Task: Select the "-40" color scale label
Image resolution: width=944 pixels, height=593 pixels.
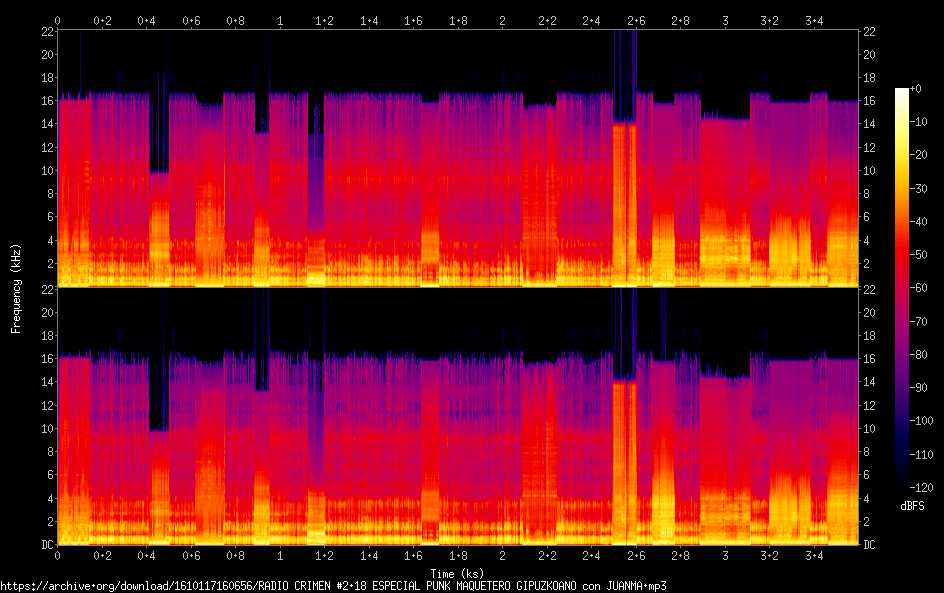Action: coord(919,222)
